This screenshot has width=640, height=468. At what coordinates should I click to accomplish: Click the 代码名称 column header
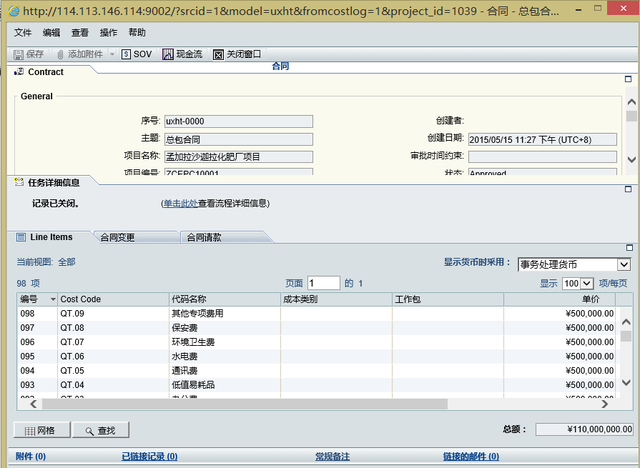[x=225, y=299]
